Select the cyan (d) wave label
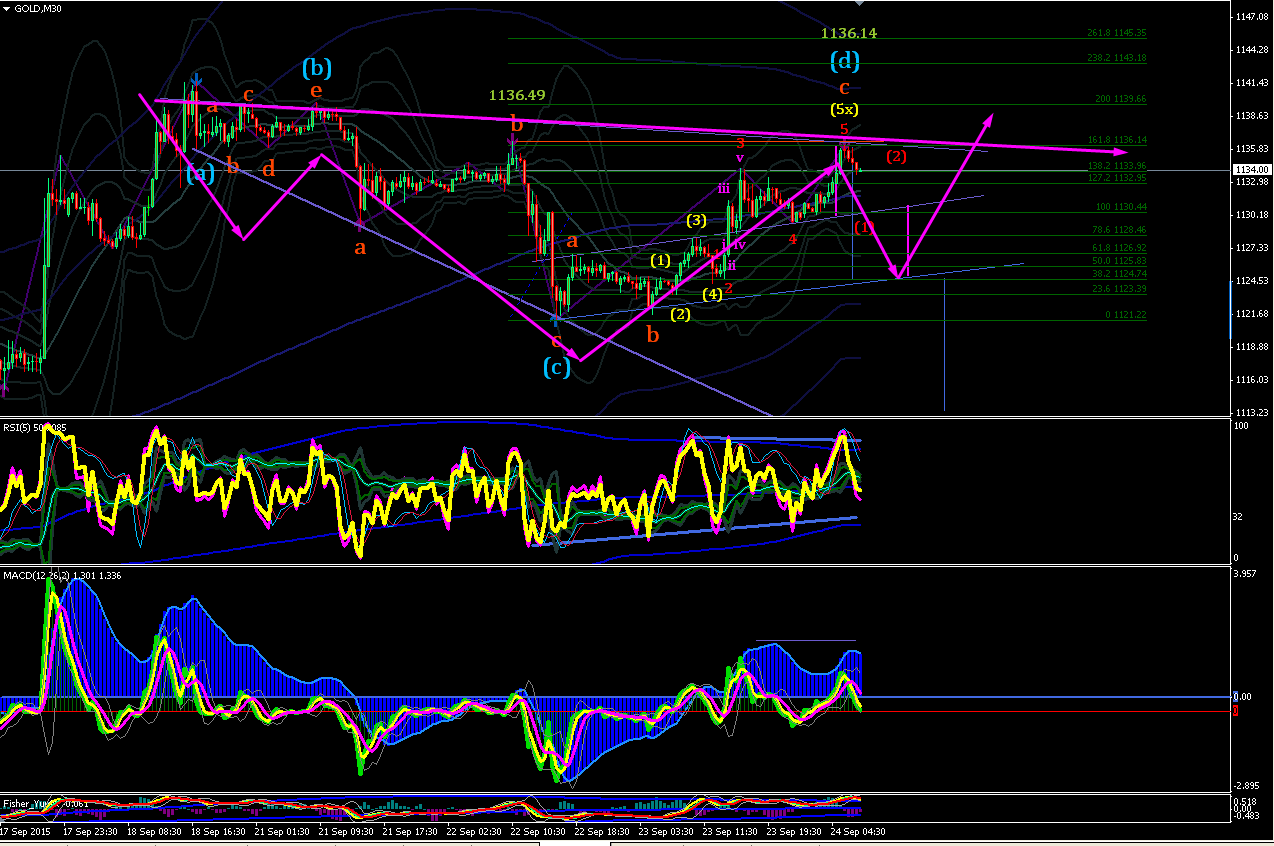 pos(845,61)
